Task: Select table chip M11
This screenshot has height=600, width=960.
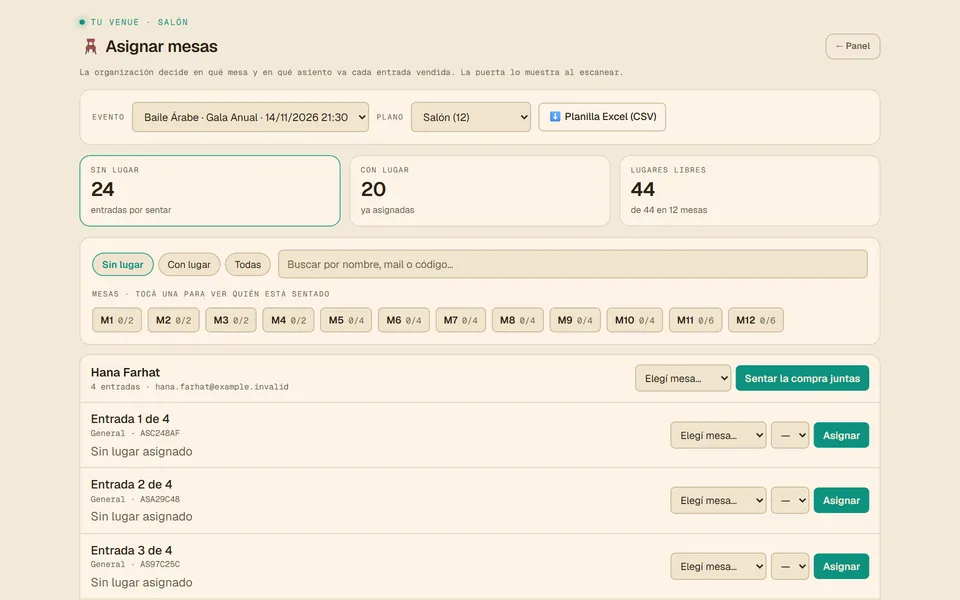Action: point(696,320)
